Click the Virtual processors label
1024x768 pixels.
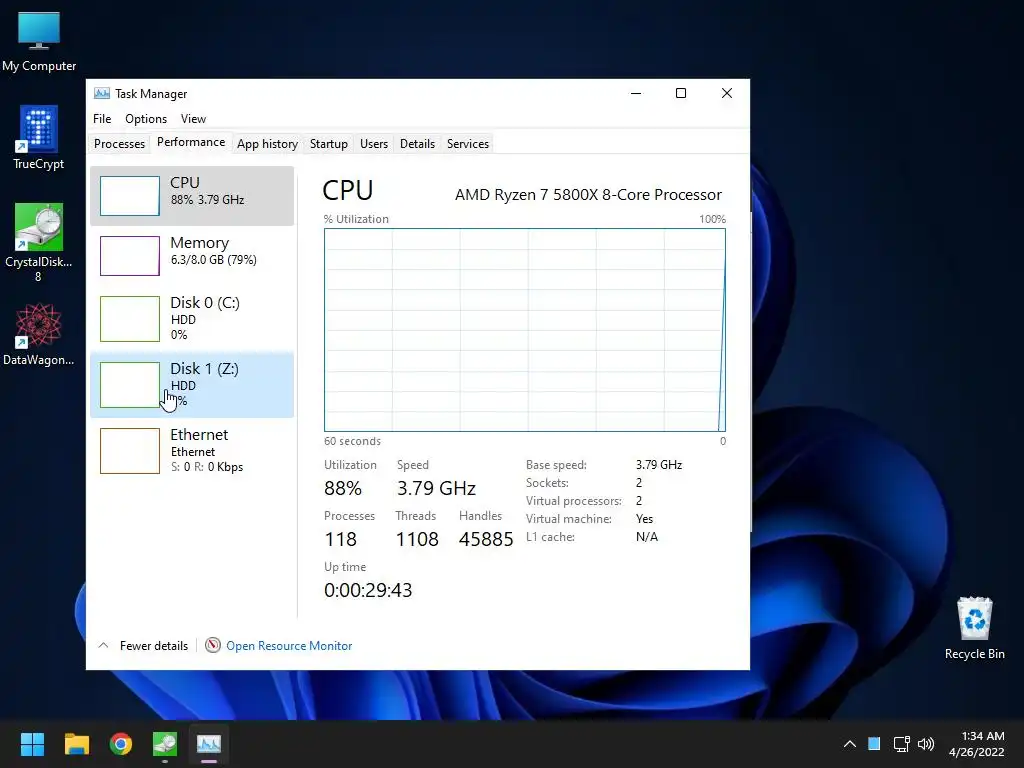573,501
